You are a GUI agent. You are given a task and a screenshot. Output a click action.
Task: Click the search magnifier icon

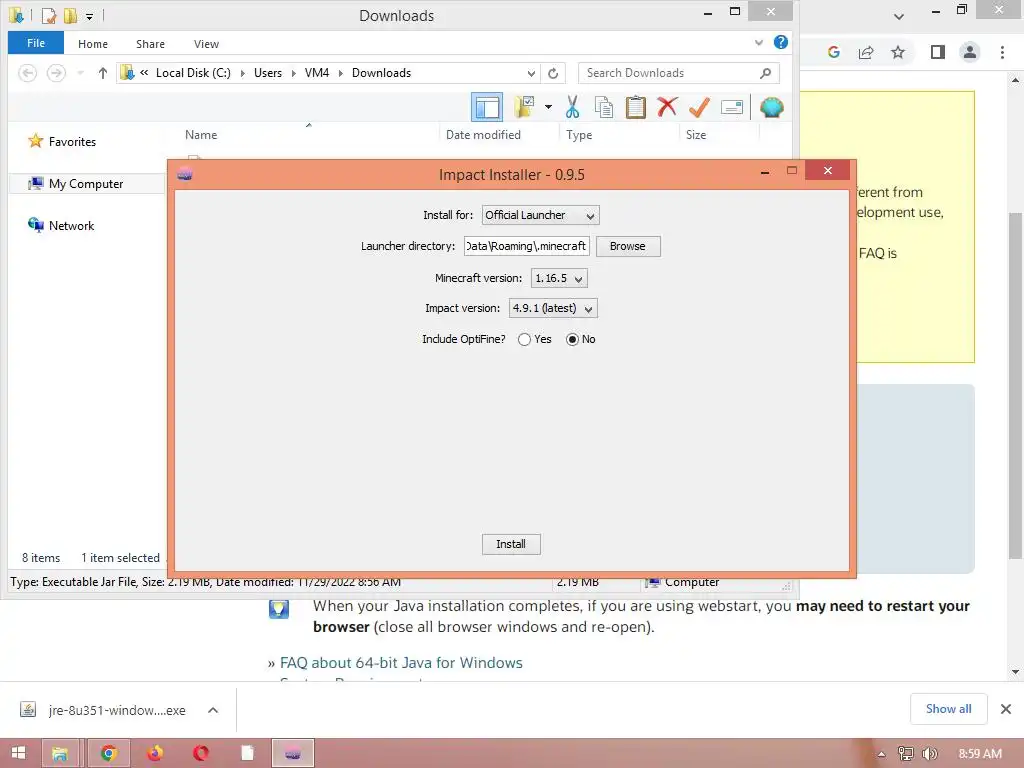765,73
